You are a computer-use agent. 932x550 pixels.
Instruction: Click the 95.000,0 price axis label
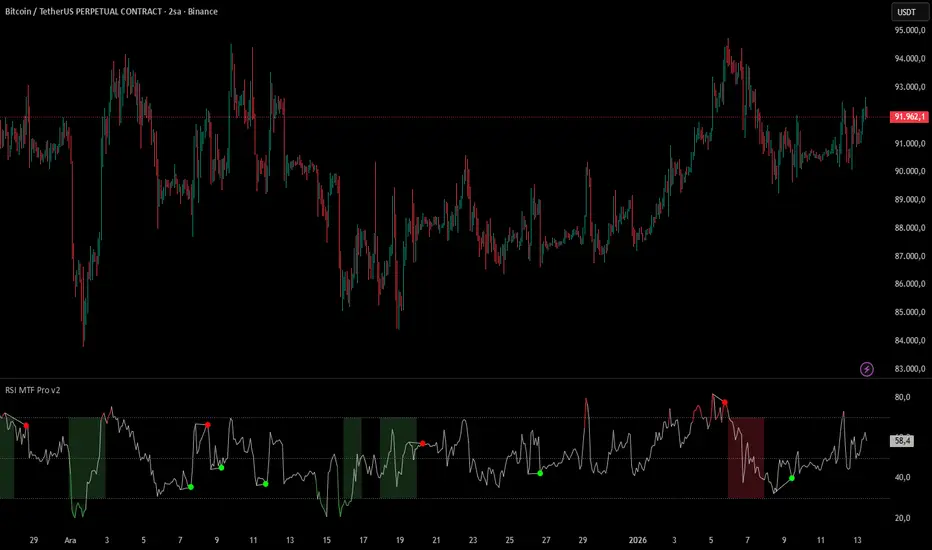[909, 30]
